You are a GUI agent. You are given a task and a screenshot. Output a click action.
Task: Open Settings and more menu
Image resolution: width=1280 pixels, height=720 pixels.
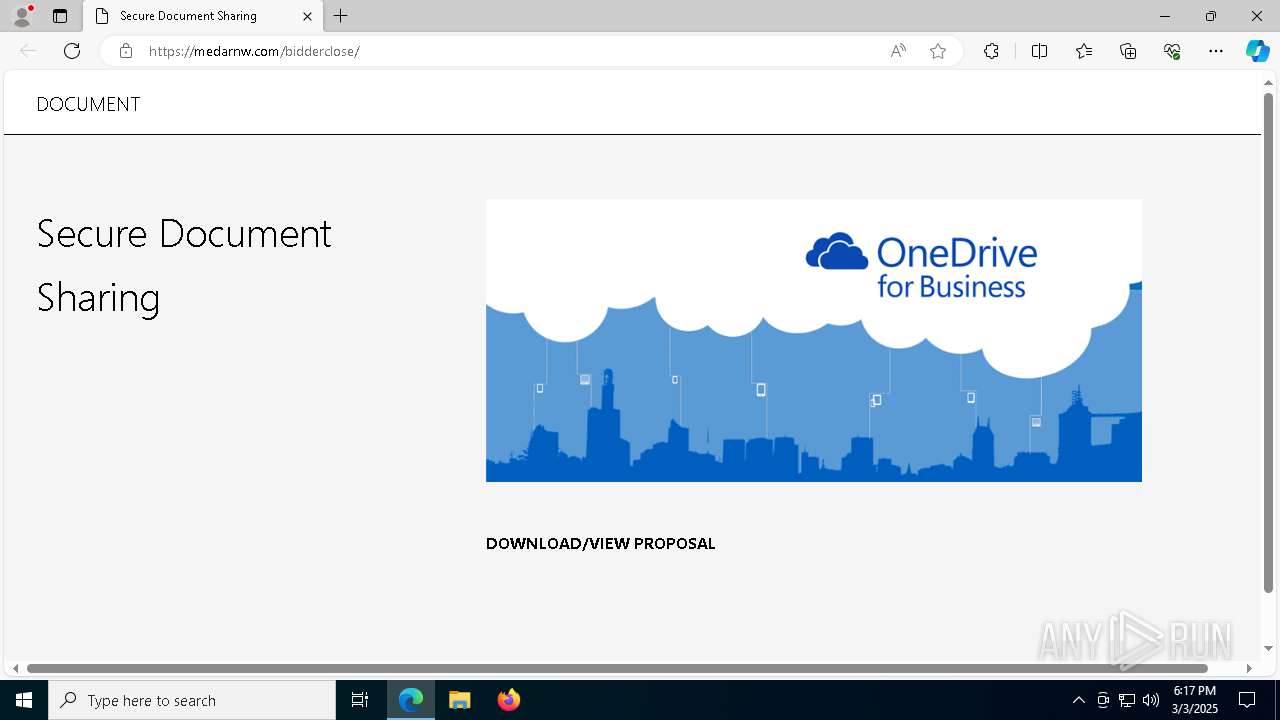[1216, 51]
